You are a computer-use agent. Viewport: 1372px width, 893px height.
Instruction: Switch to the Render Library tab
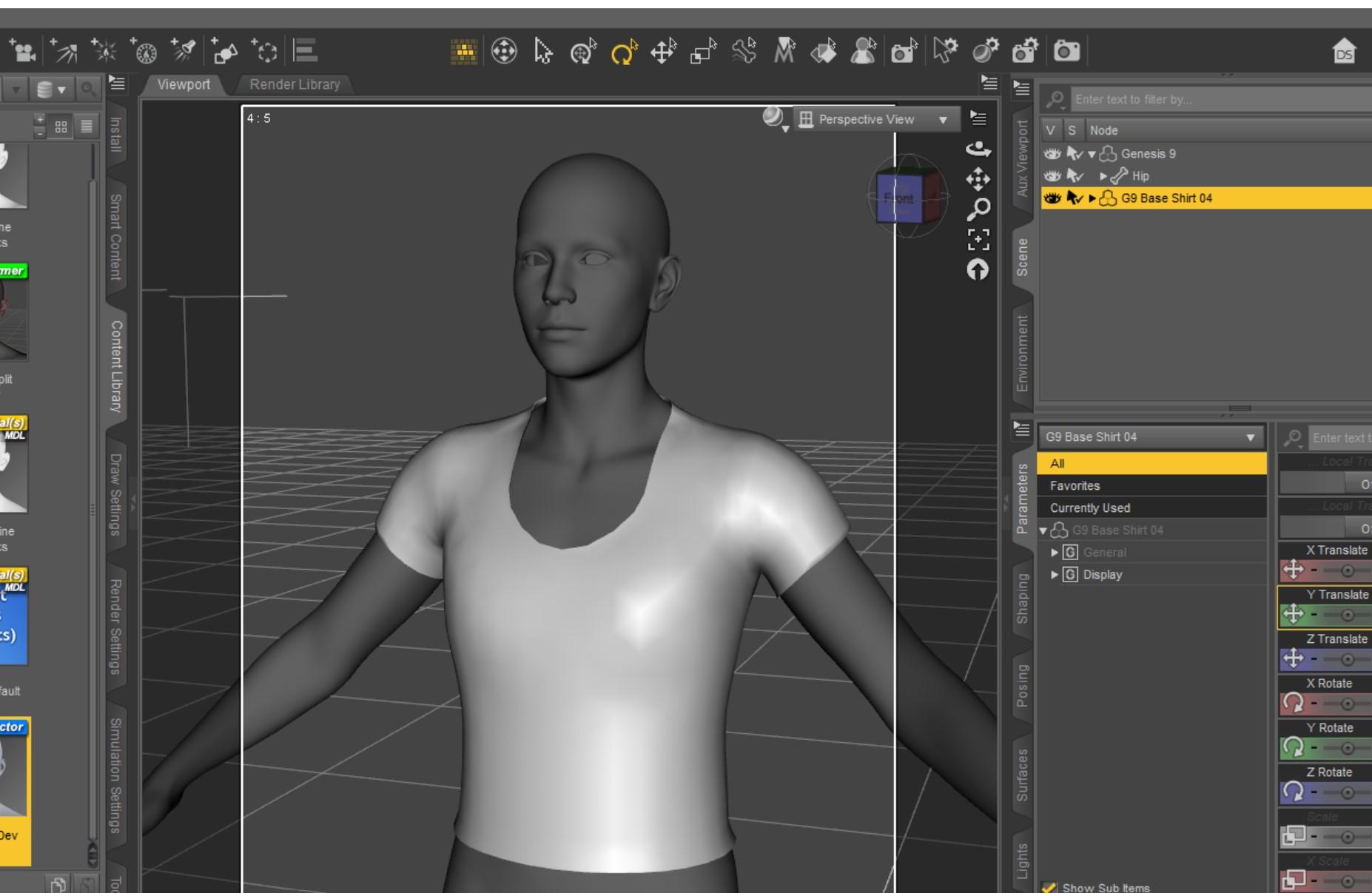[295, 84]
